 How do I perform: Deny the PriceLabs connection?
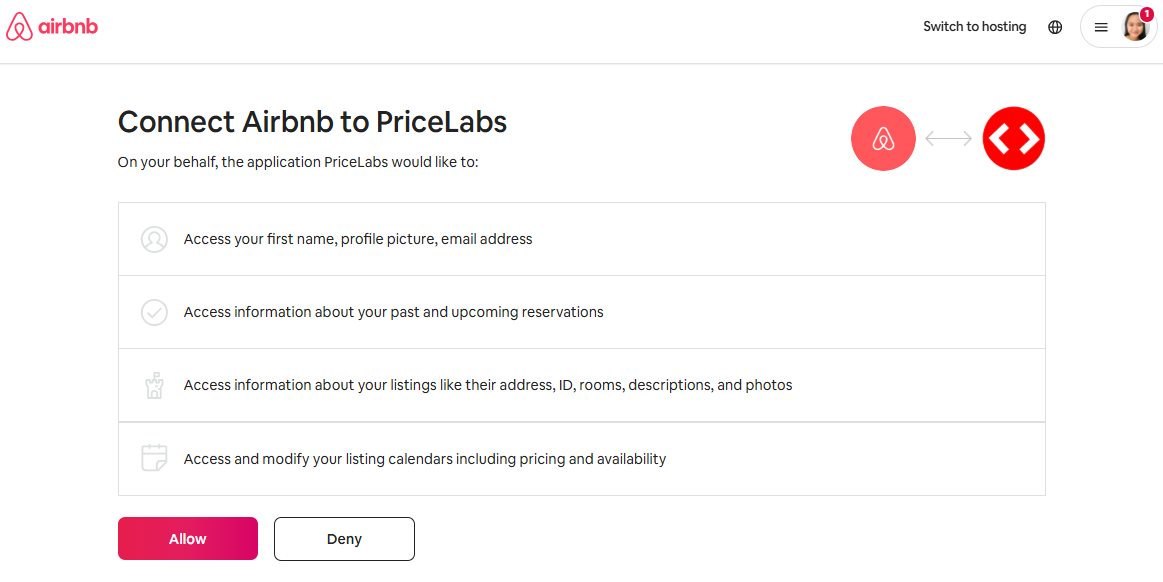coord(344,539)
